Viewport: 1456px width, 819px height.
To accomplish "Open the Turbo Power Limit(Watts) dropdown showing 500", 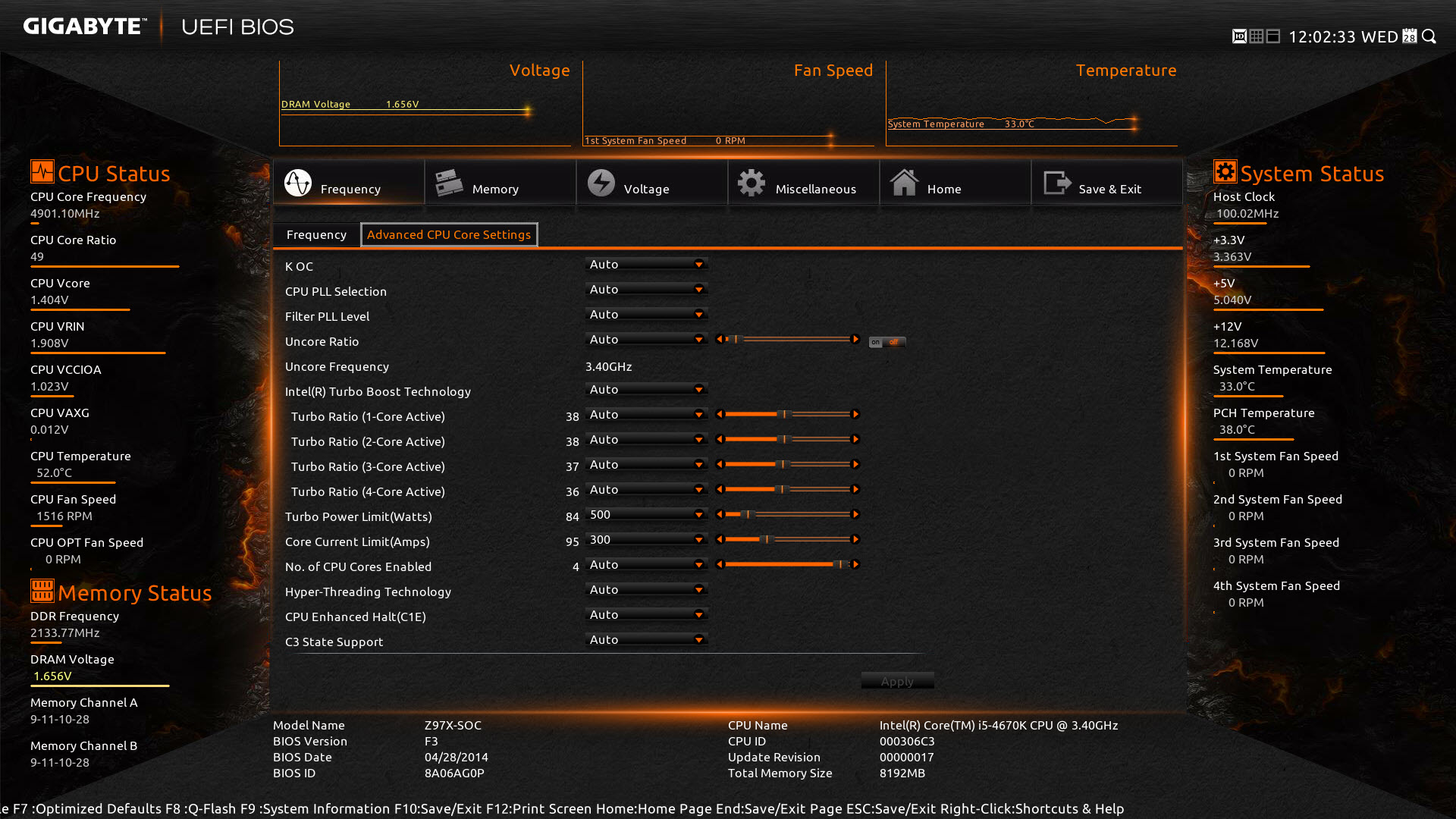I will click(646, 514).
